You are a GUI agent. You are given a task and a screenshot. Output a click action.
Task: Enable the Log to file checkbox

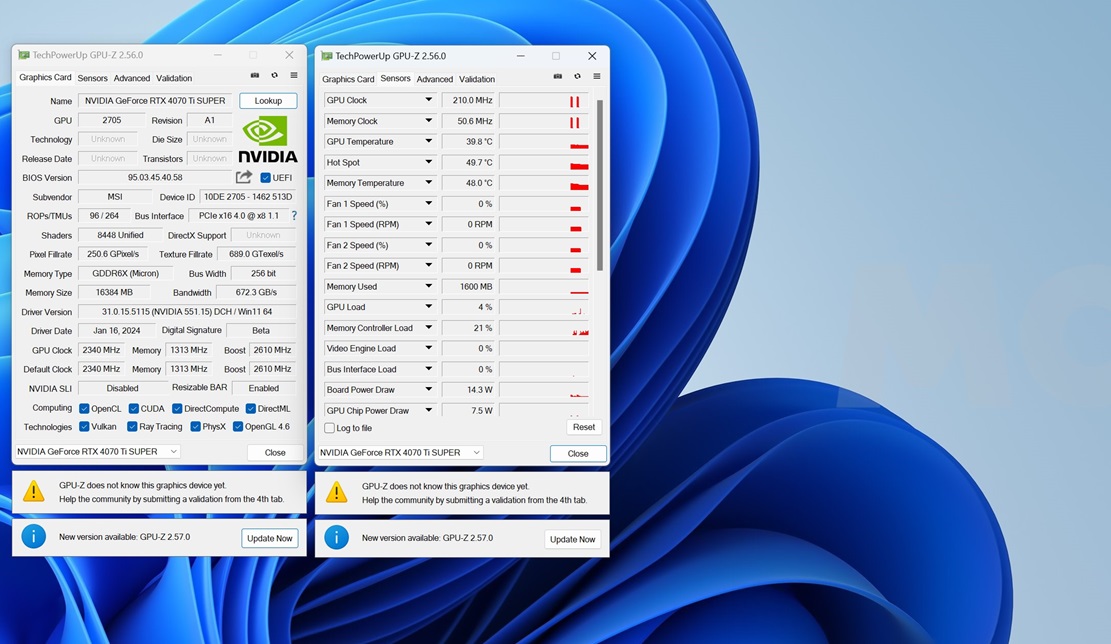[x=330, y=428]
